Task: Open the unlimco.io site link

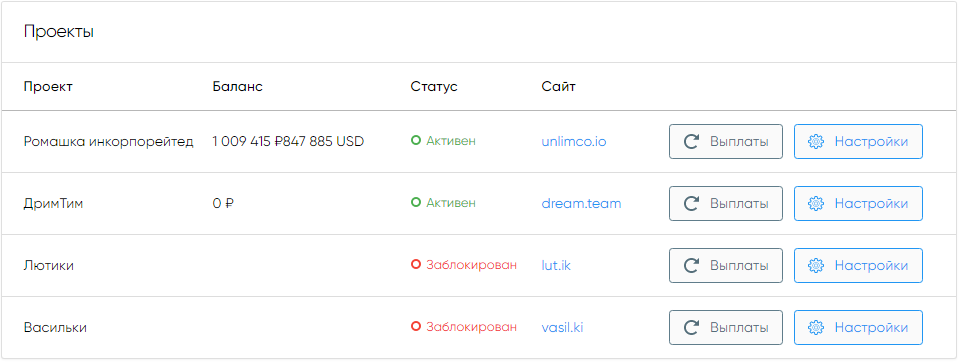Action: (574, 142)
